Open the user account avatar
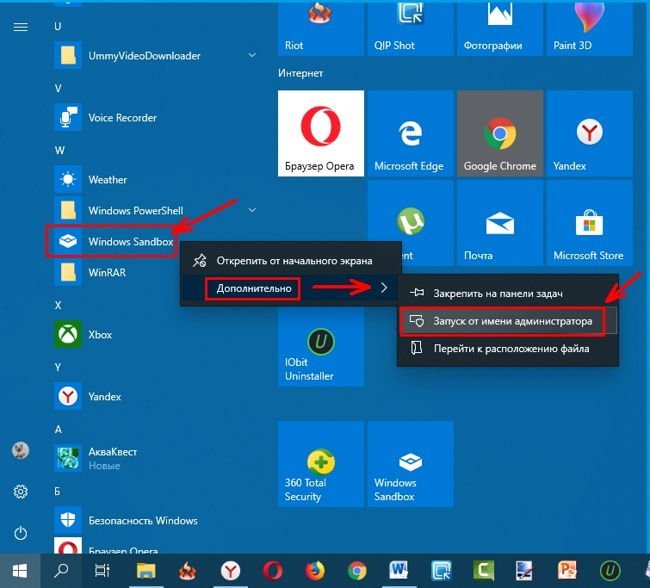This screenshot has height=588, width=650. pos(20,450)
